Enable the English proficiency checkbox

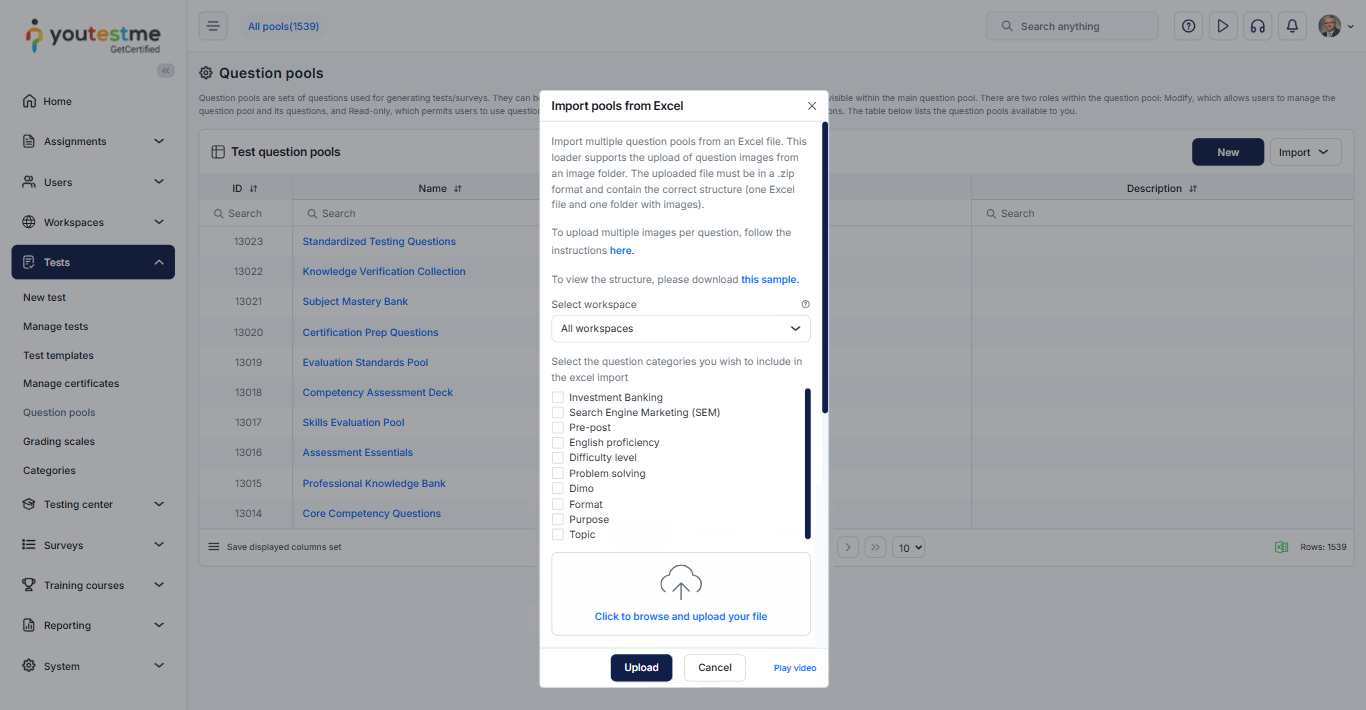click(558, 442)
